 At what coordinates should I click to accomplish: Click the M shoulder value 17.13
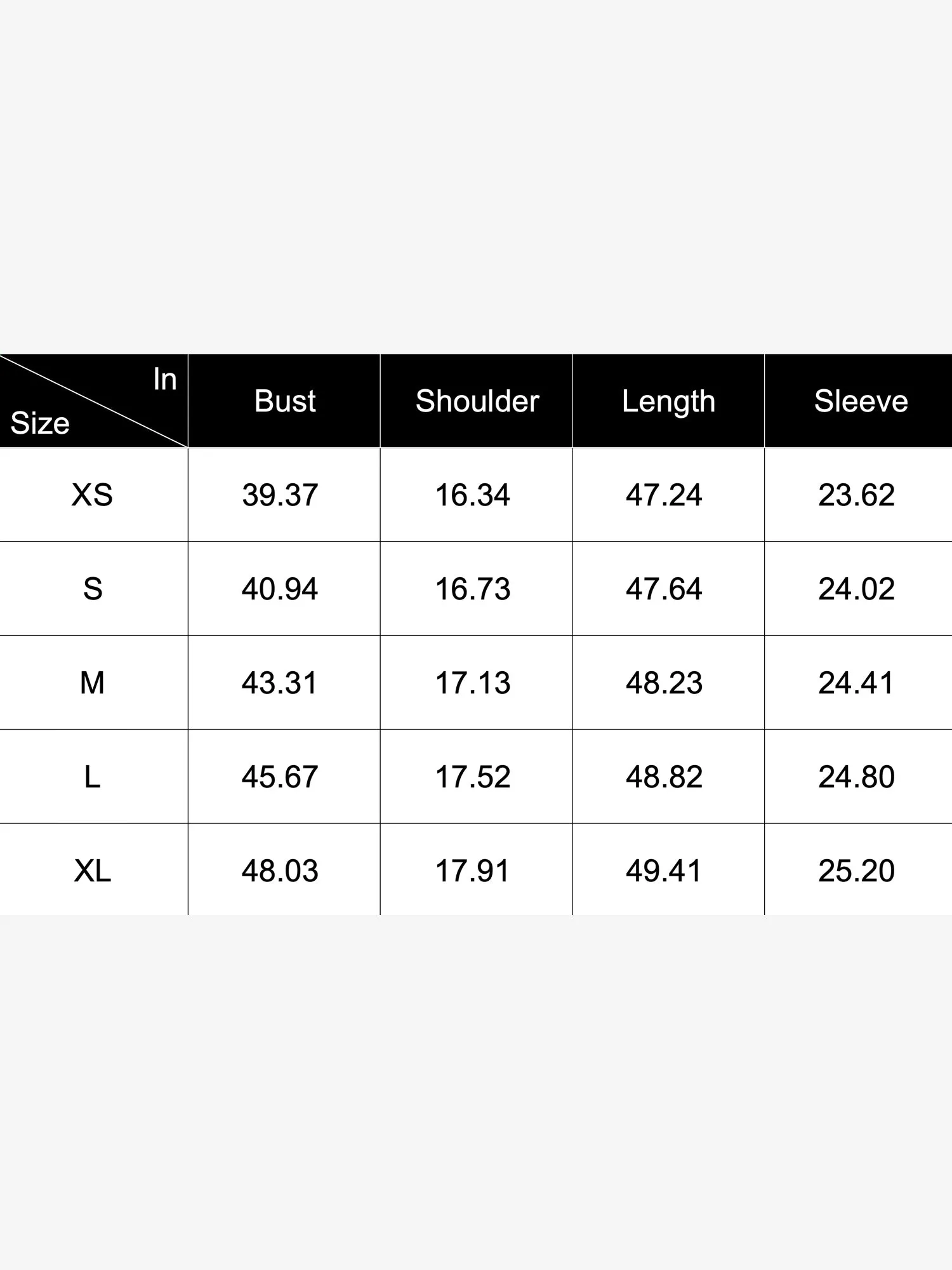click(x=473, y=683)
